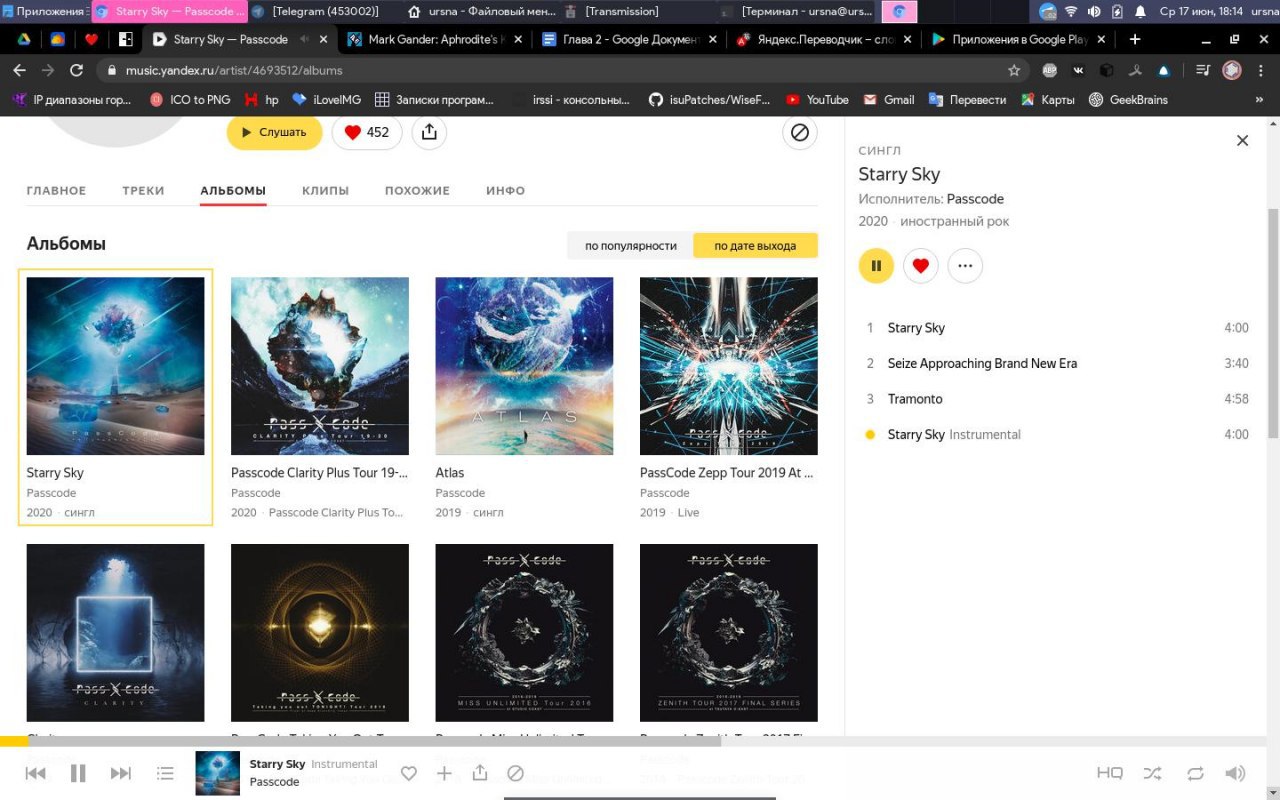Screen dimensions: 1280x800
Task: Block the artist using the crossed-circle icon
Action: pyautogui.click(x=800, y=133)
